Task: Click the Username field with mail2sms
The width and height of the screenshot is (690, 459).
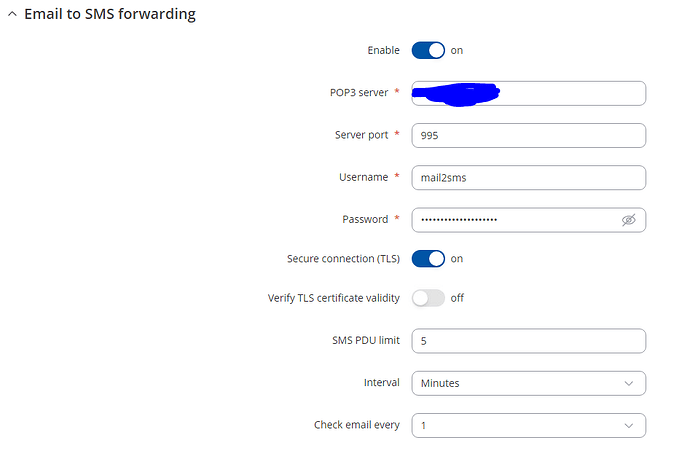Action: 529,178
